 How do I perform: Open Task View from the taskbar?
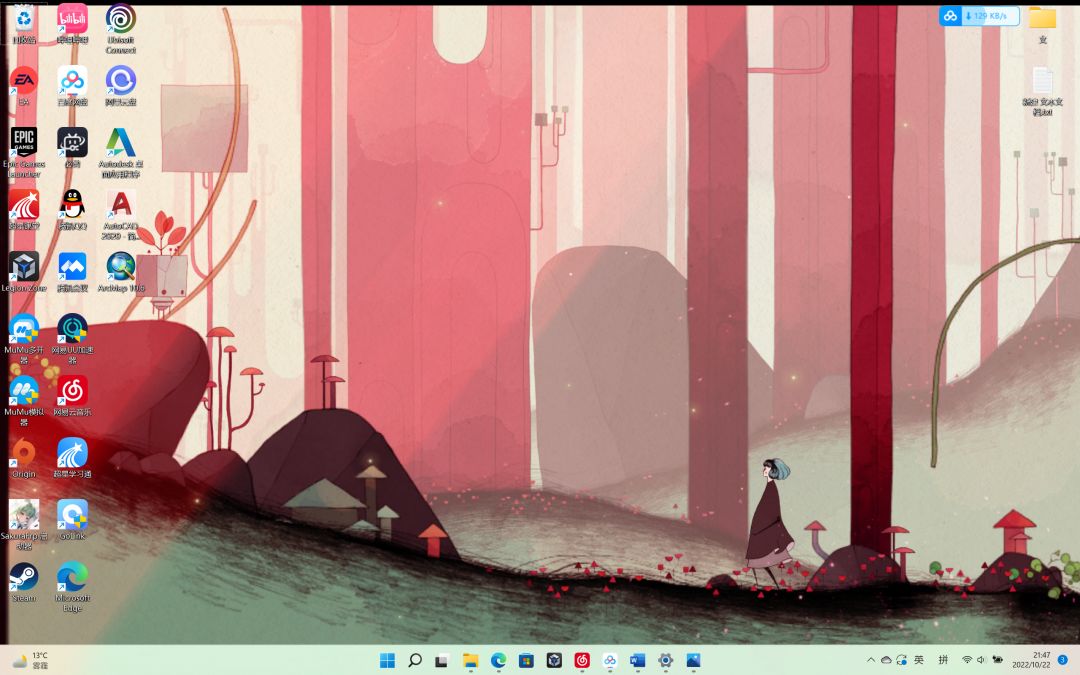(442, 661)
